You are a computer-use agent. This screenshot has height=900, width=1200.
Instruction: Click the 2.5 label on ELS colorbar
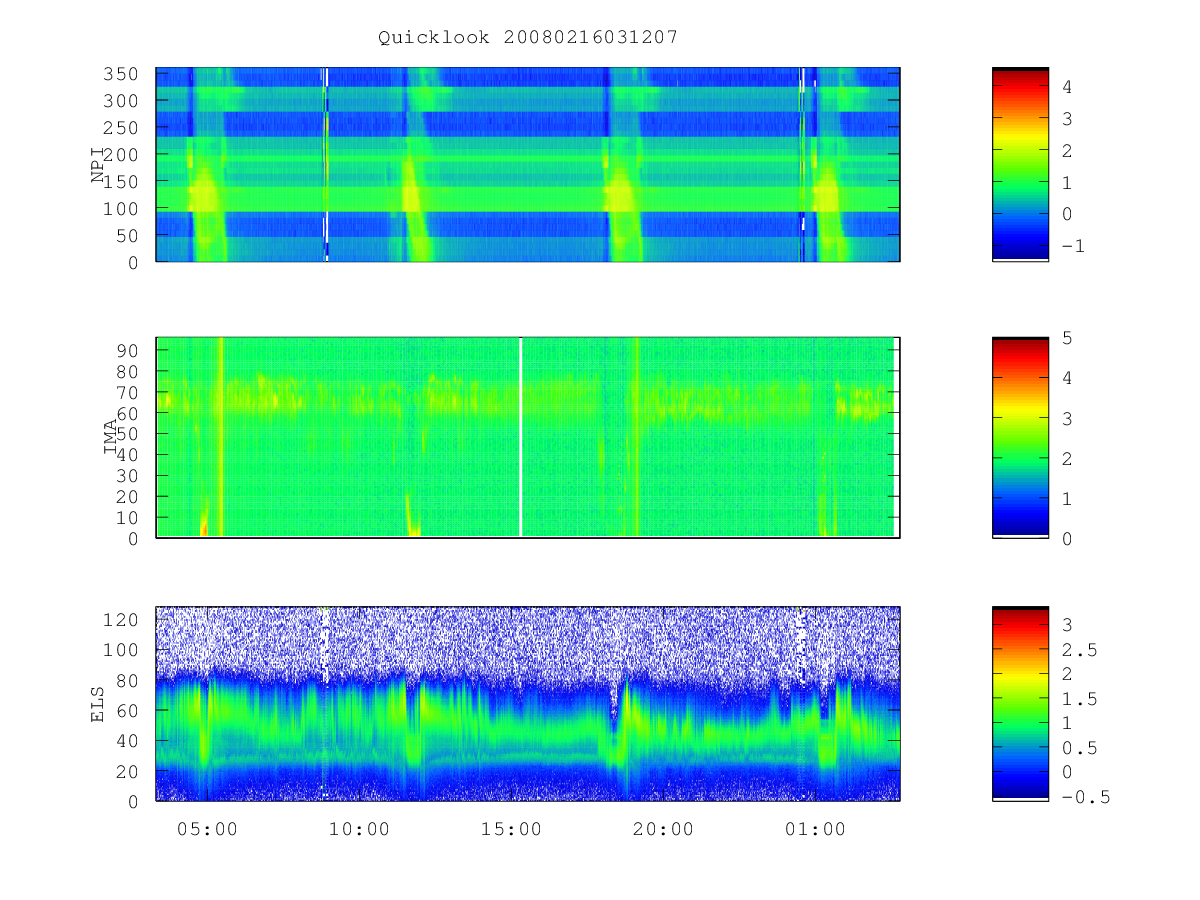click(x=1078, y=650)
